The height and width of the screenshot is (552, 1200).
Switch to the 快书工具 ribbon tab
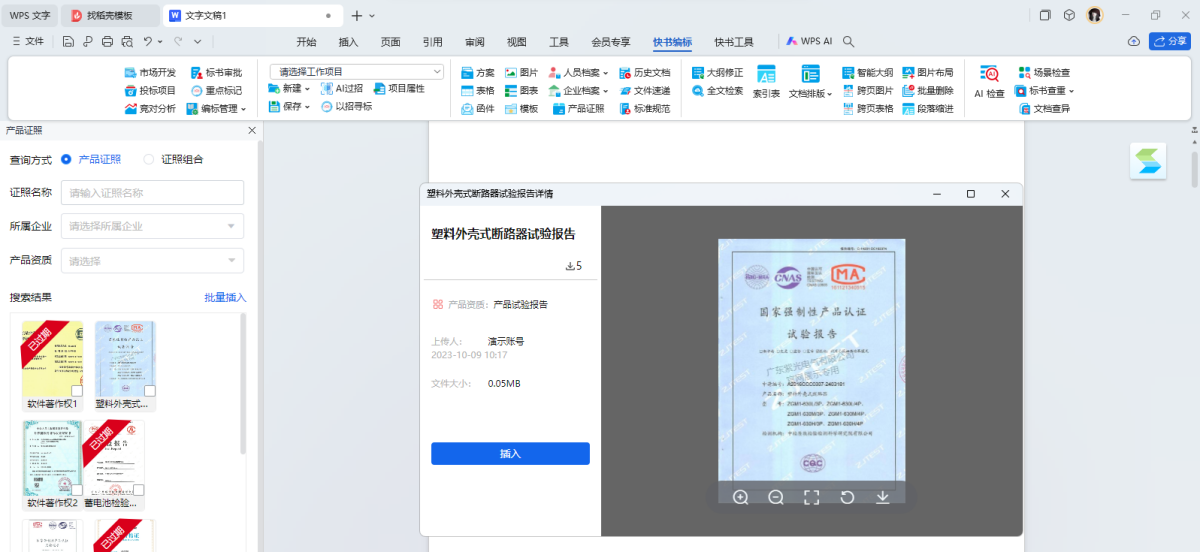(x=733, y=42)
